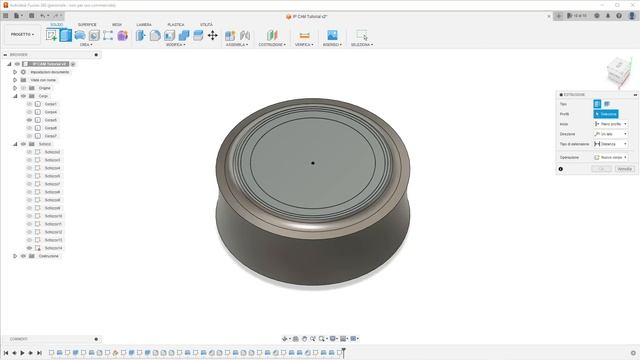Open timeline settings gear icon

pos(633,353)
